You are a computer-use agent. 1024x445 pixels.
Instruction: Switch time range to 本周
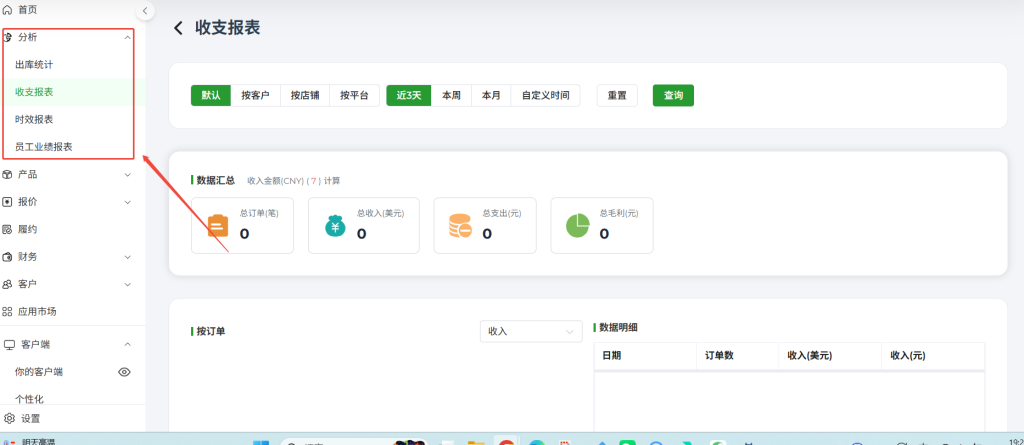(451, 96)
